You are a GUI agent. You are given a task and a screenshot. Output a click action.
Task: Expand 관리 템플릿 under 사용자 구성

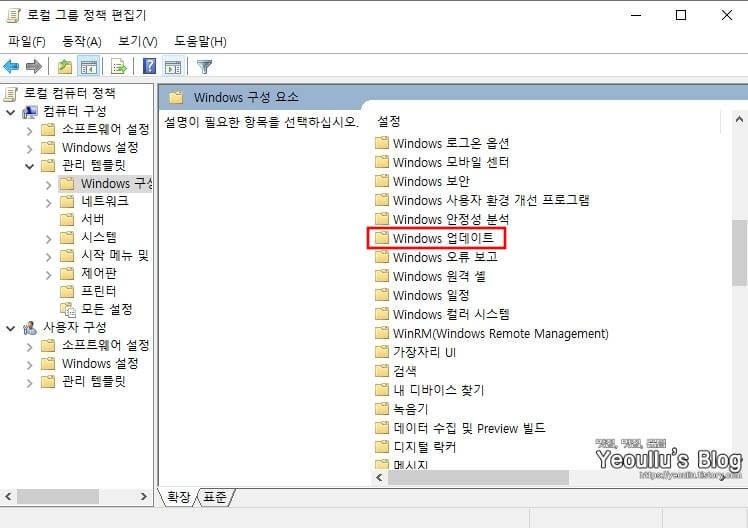coord(30,382)
